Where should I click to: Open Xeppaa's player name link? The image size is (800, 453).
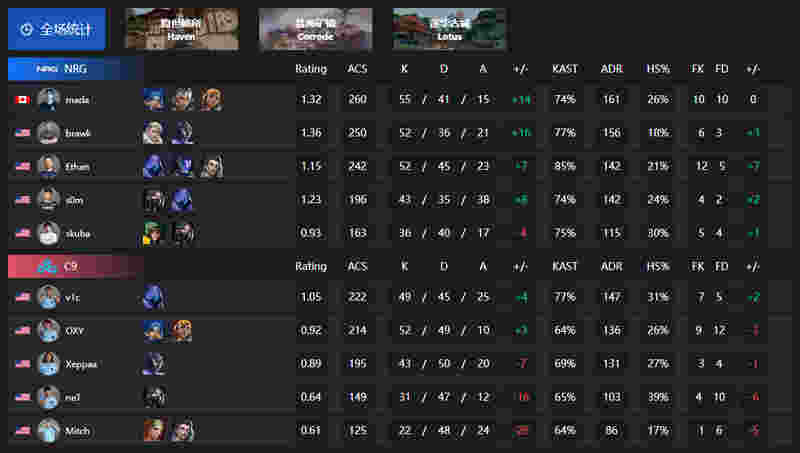click(81, 364)
